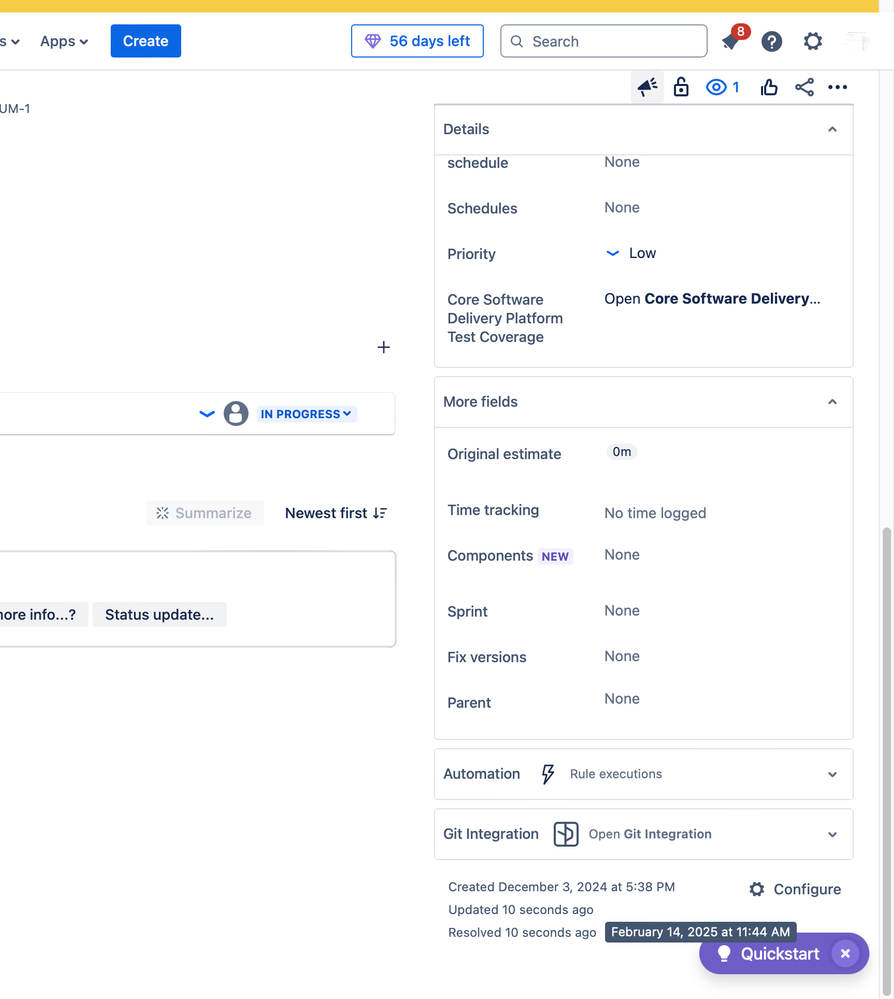Image resolution: width=894 pixels, height=999 pixels.
Task: Click the Configure gear icon
Action: (x=756, y=889)
